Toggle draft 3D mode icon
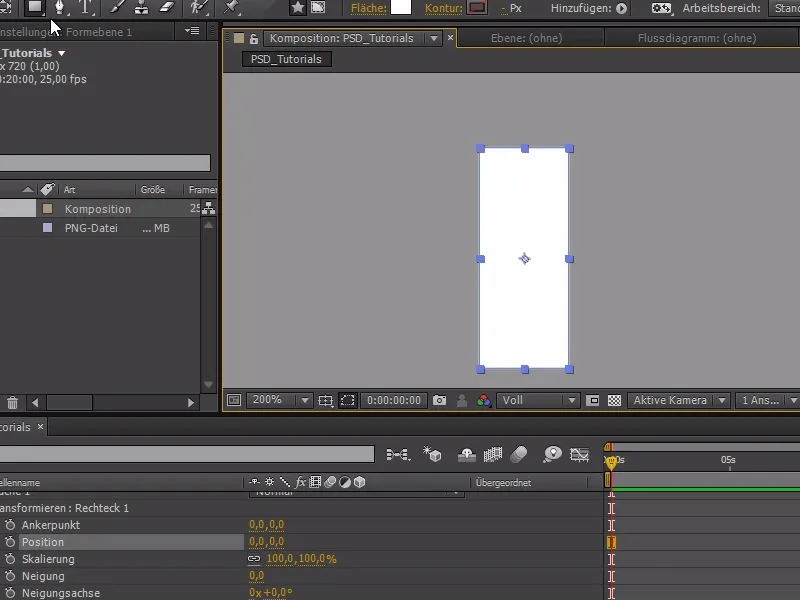800x600 pixels. (x=432, y=454)
